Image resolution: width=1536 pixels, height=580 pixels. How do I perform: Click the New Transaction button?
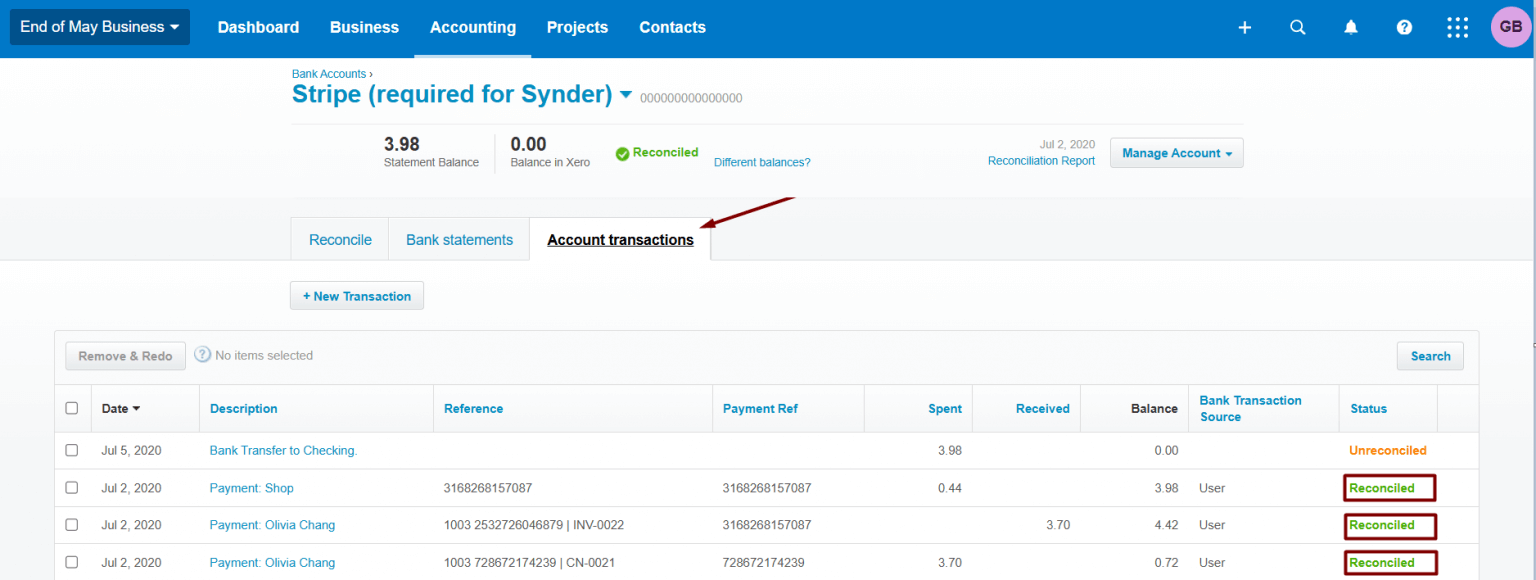click(x=356, y=295)
